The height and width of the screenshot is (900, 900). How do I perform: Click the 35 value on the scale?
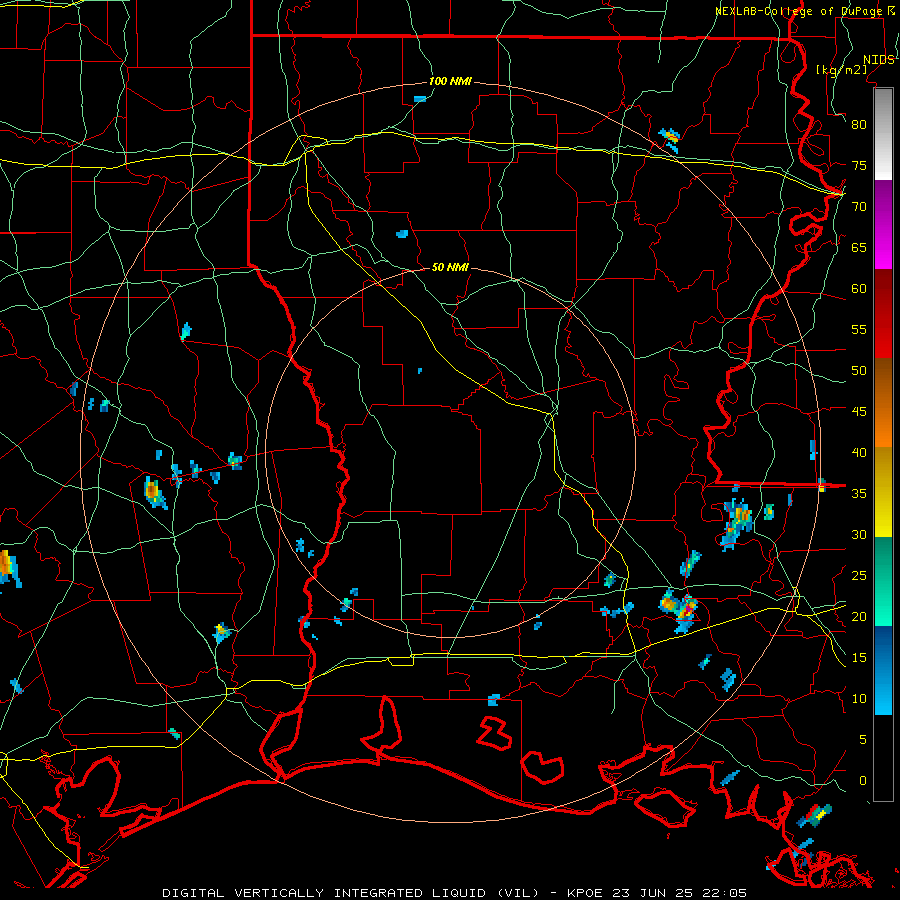click(x=859, y=494)
